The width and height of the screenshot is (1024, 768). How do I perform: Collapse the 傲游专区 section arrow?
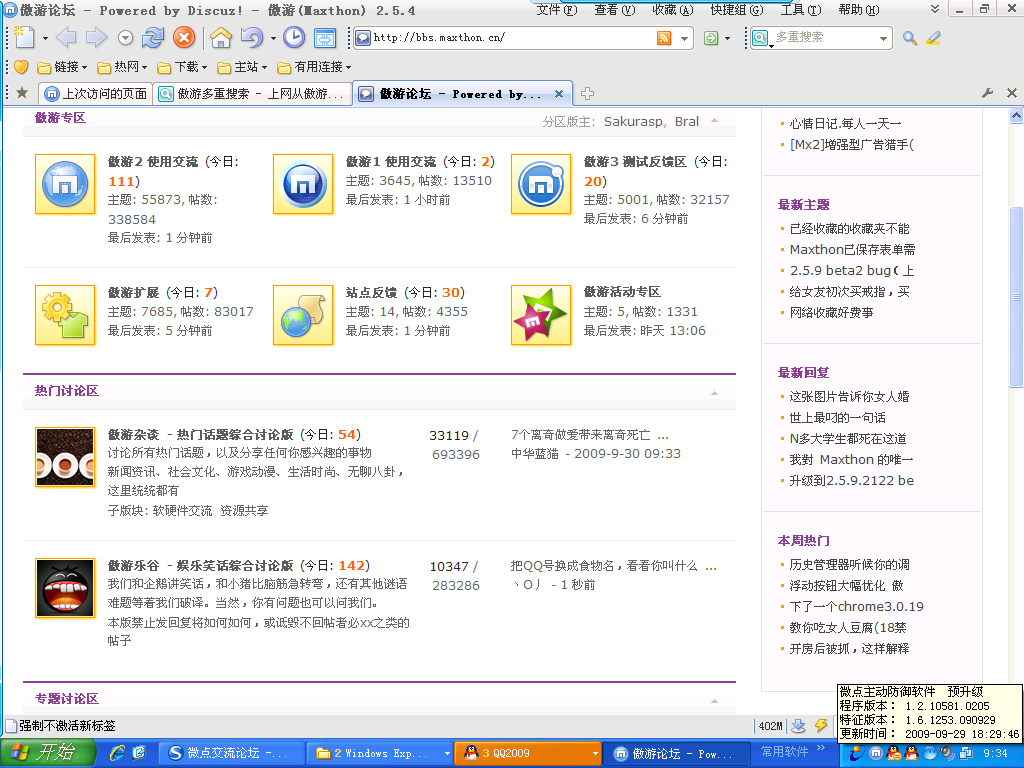pos(714,120)
